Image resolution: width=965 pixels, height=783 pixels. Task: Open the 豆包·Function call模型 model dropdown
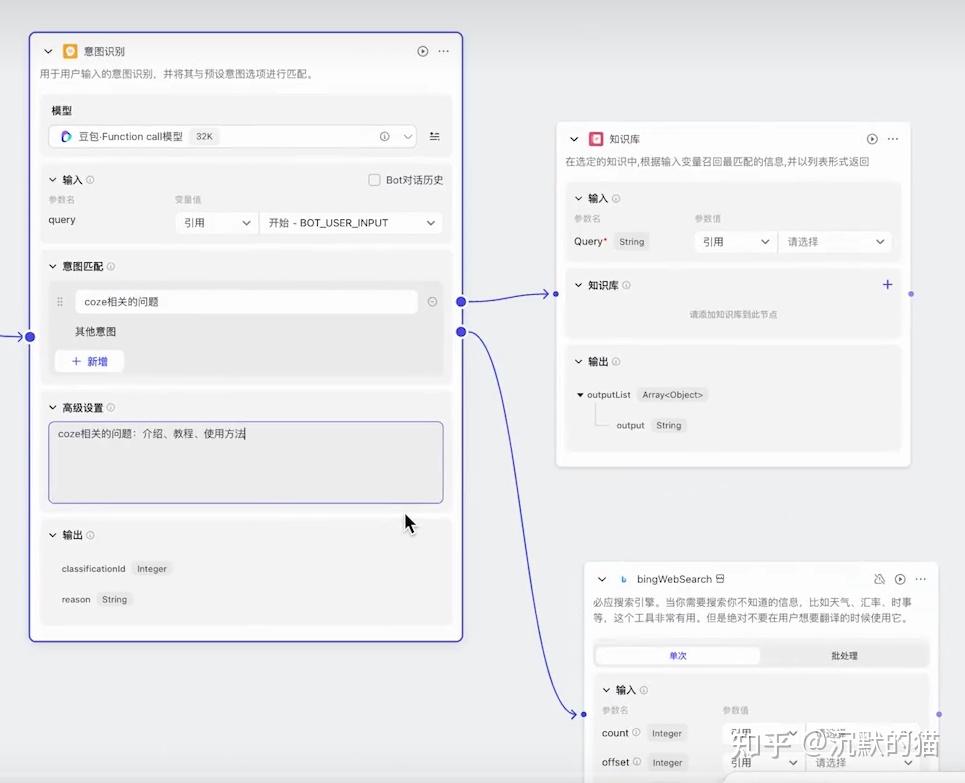pos(233,137)
